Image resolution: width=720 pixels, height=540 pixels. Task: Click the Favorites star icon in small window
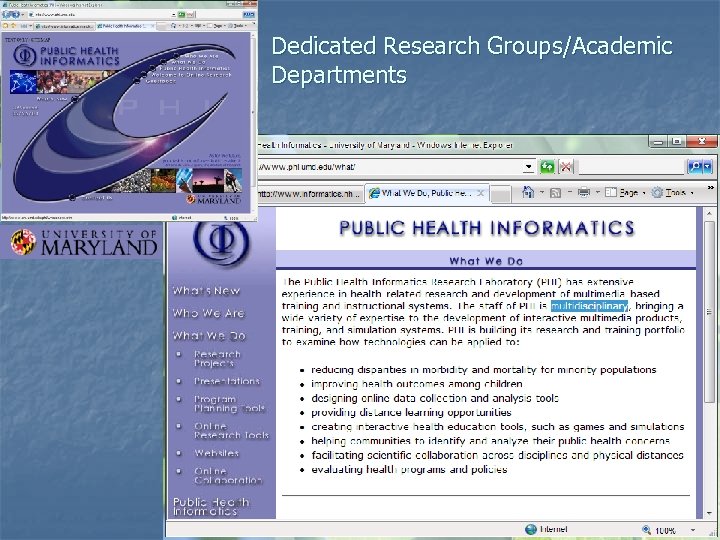coord(6,26)
